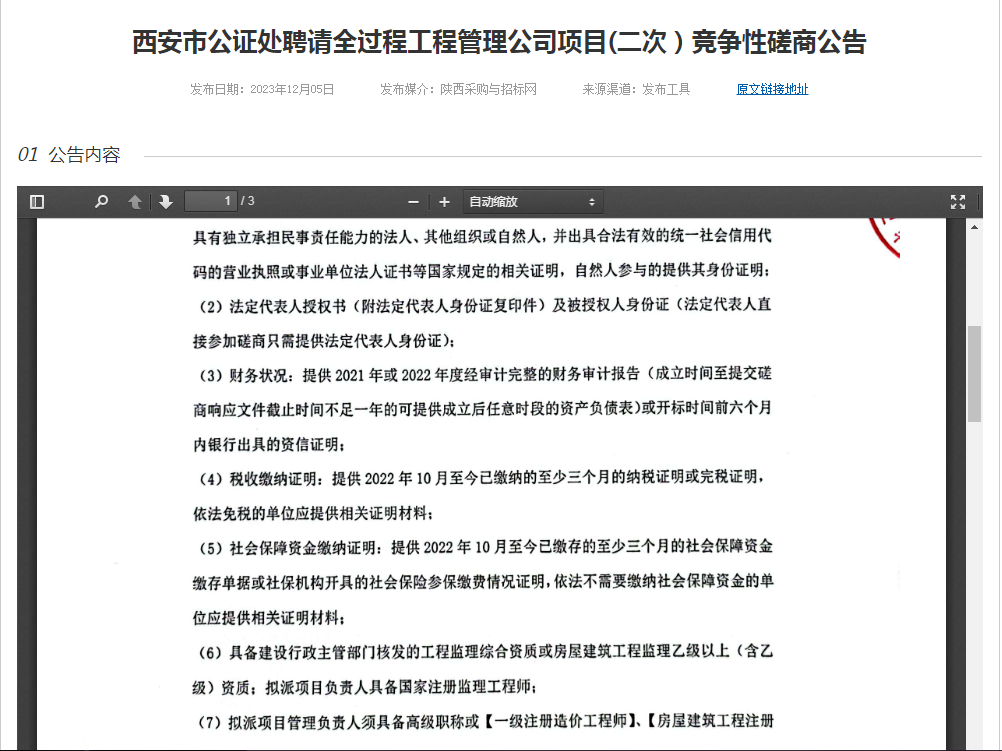This screenshot has width=1002, height=751.
Task: Zoom out the PDF with minus
Action: (x=413, y=202)
